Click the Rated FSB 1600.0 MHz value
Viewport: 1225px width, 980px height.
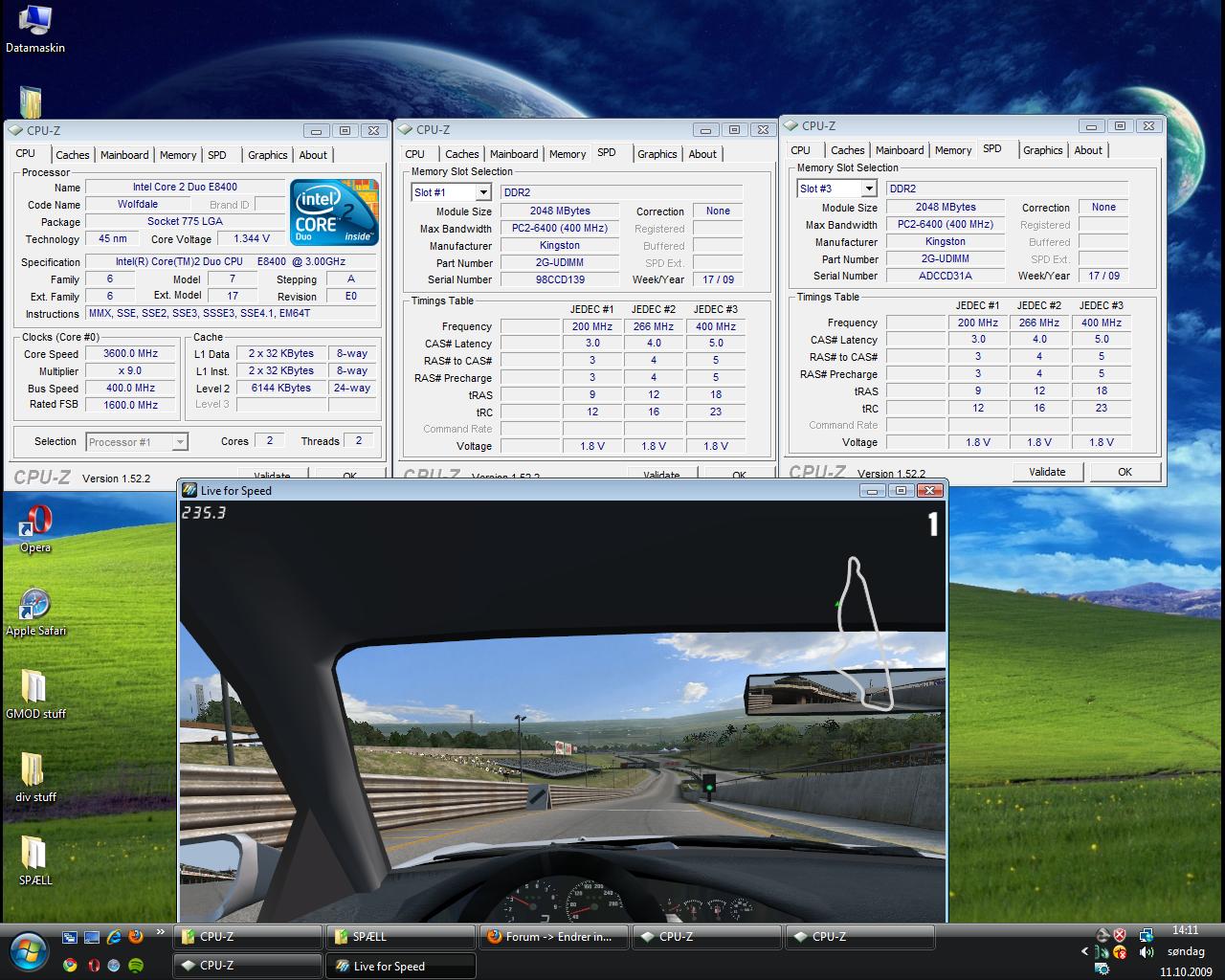tap(131, 405)
